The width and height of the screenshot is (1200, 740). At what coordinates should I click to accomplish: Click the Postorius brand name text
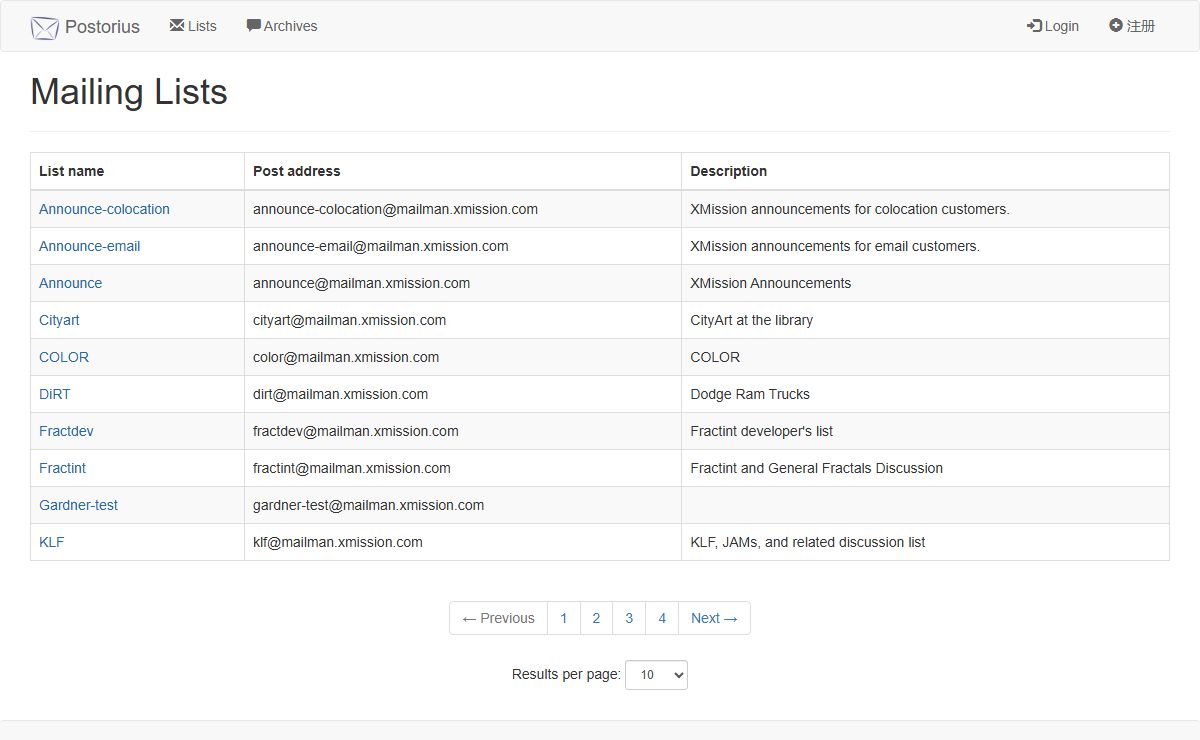click(x=102, y=27)
